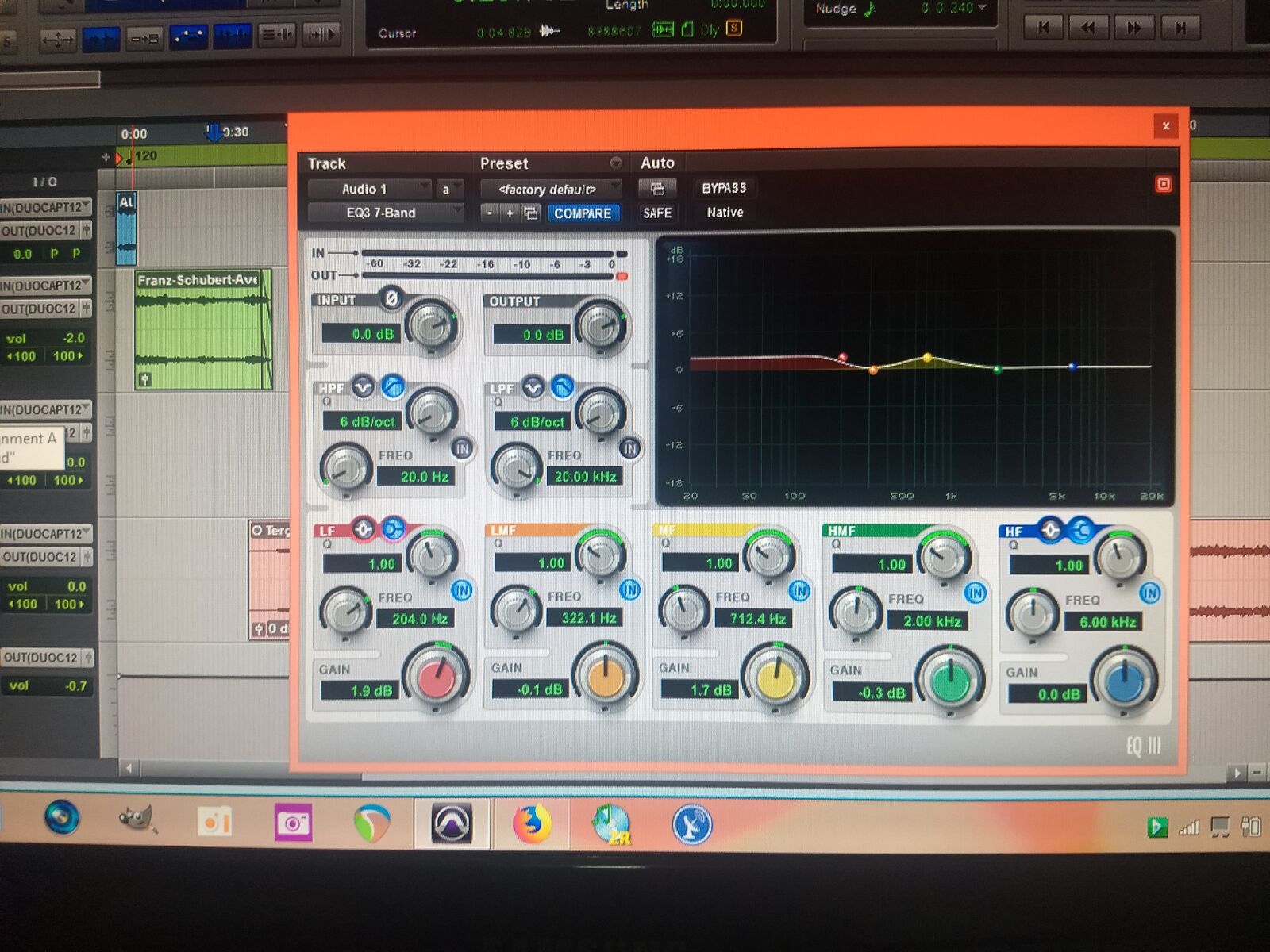The height and width of the screenshot is (952, 1270).
Task: Click the COMPARE button
Action: [583, 213]
